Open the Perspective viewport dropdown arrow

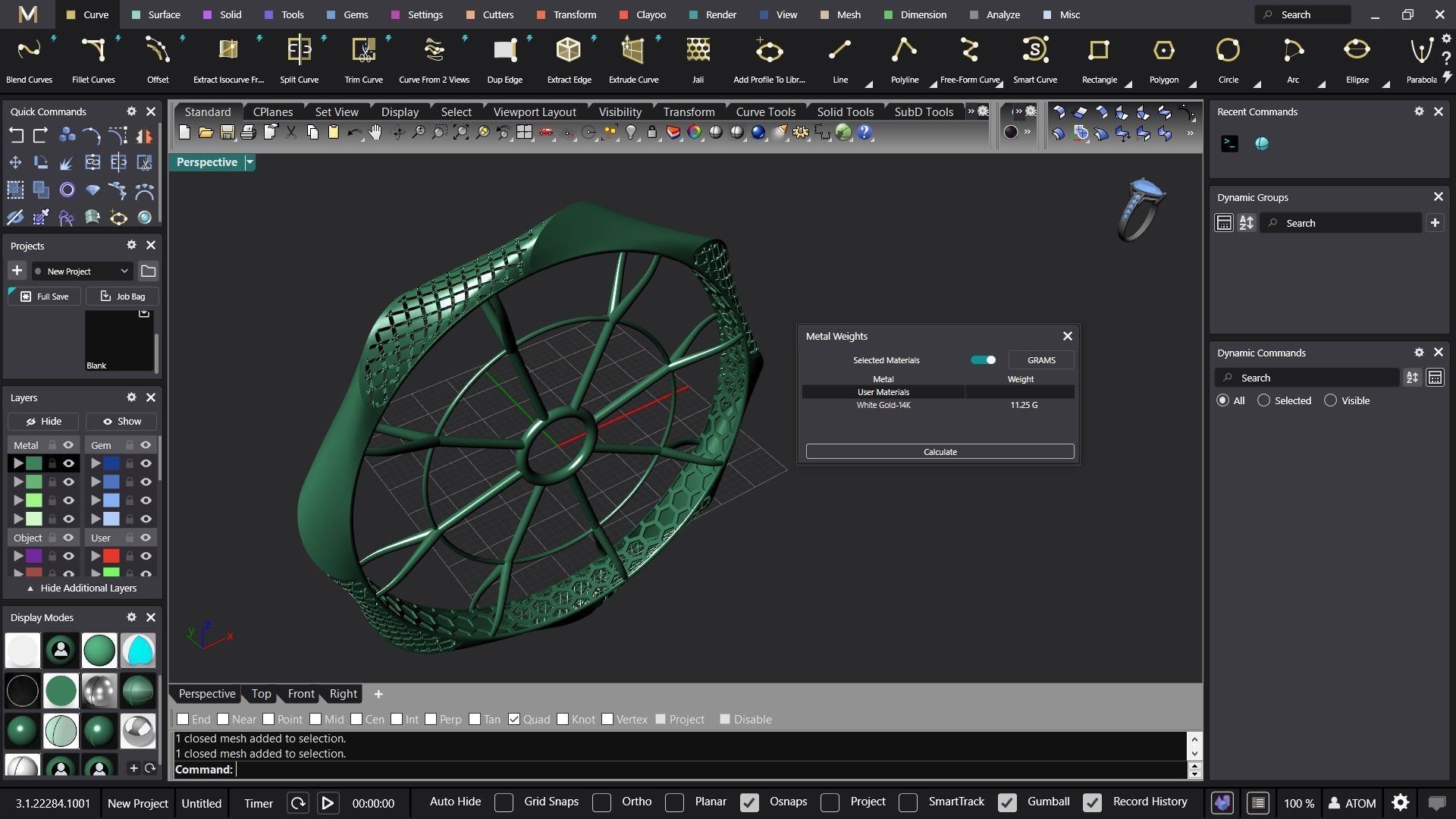[249, 162]
